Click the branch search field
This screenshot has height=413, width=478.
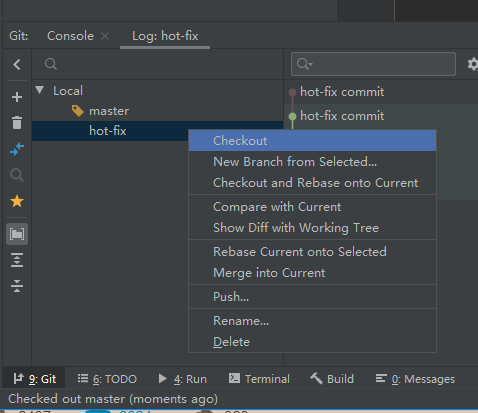(157, 64)
